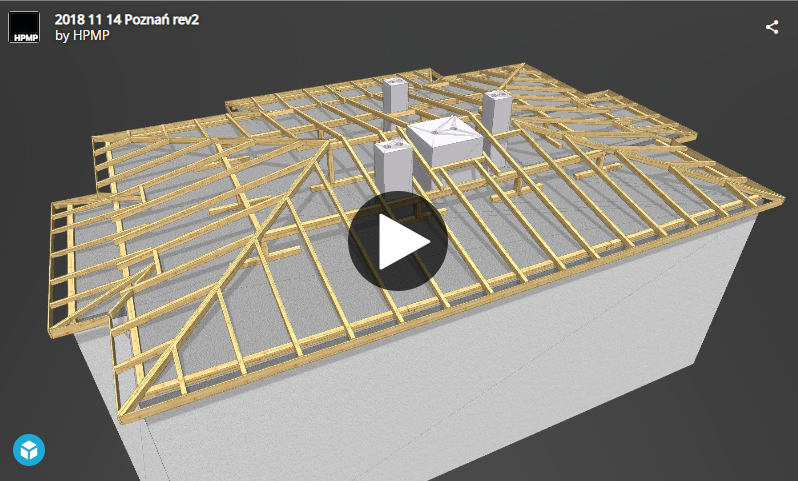Open the HPMP avatar profile image

(x=24, y=27)
